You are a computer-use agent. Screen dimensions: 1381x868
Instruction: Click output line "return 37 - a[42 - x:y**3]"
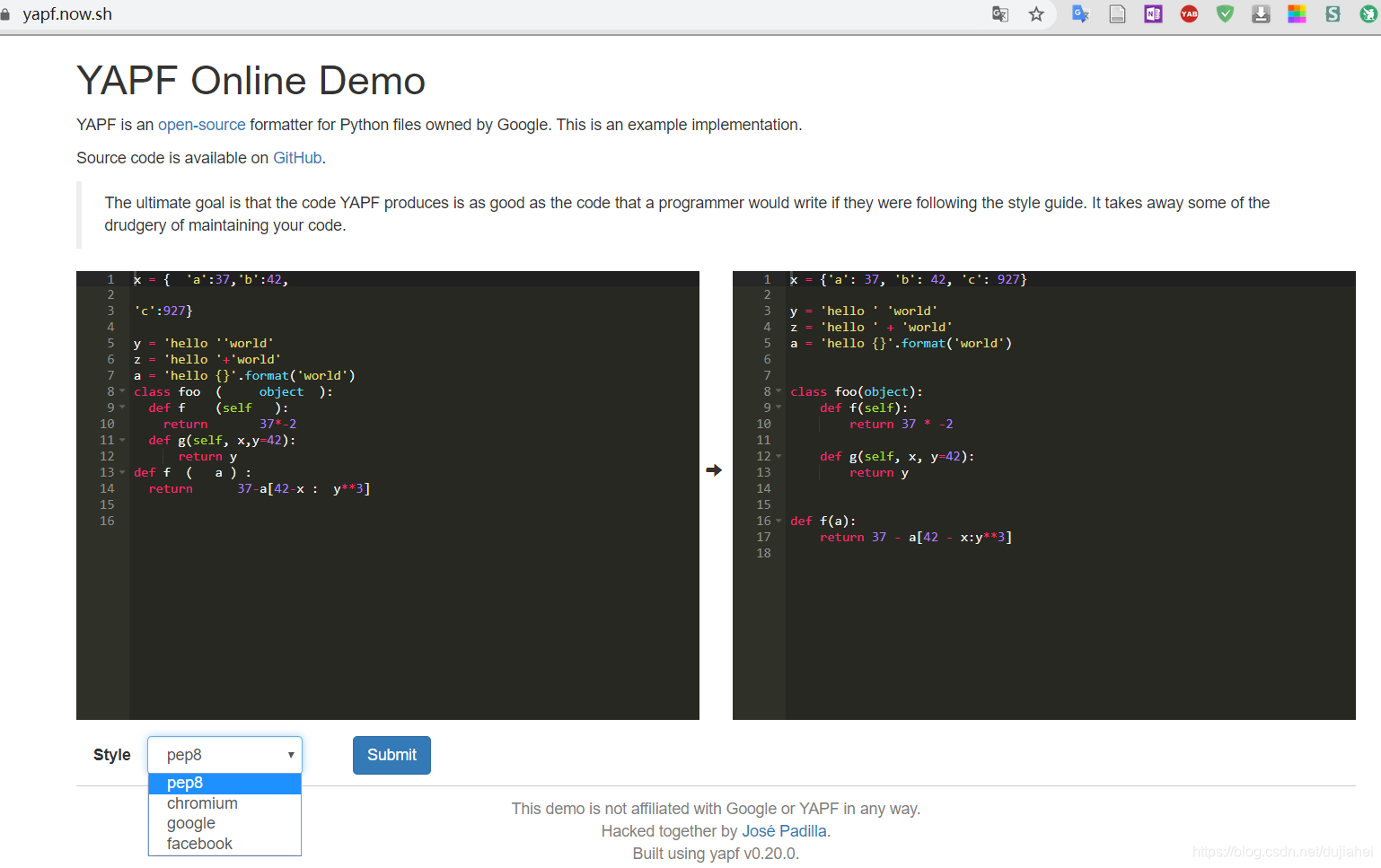[916, 537]
